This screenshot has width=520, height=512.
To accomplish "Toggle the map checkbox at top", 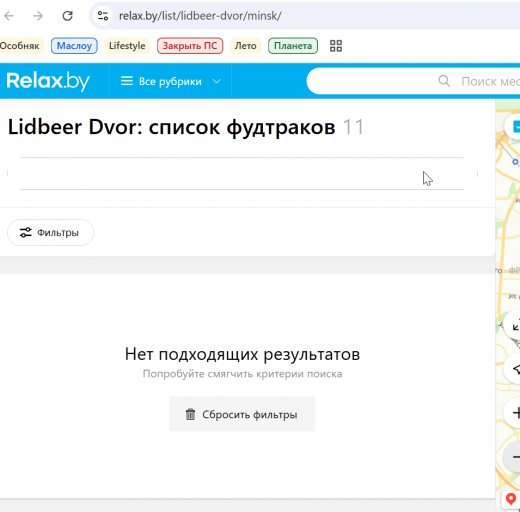I will [x=516, y=127].
